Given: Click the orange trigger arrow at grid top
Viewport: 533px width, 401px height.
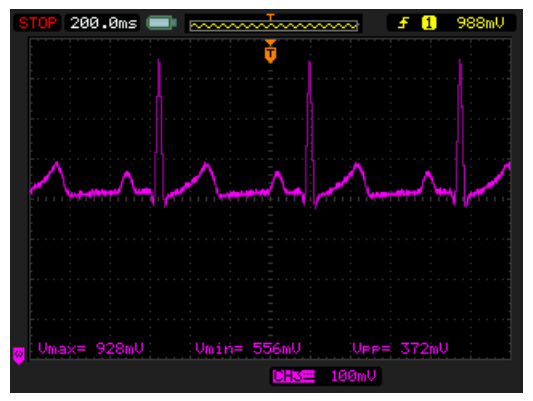Looking at the screenshot, I should pos(270,42).
